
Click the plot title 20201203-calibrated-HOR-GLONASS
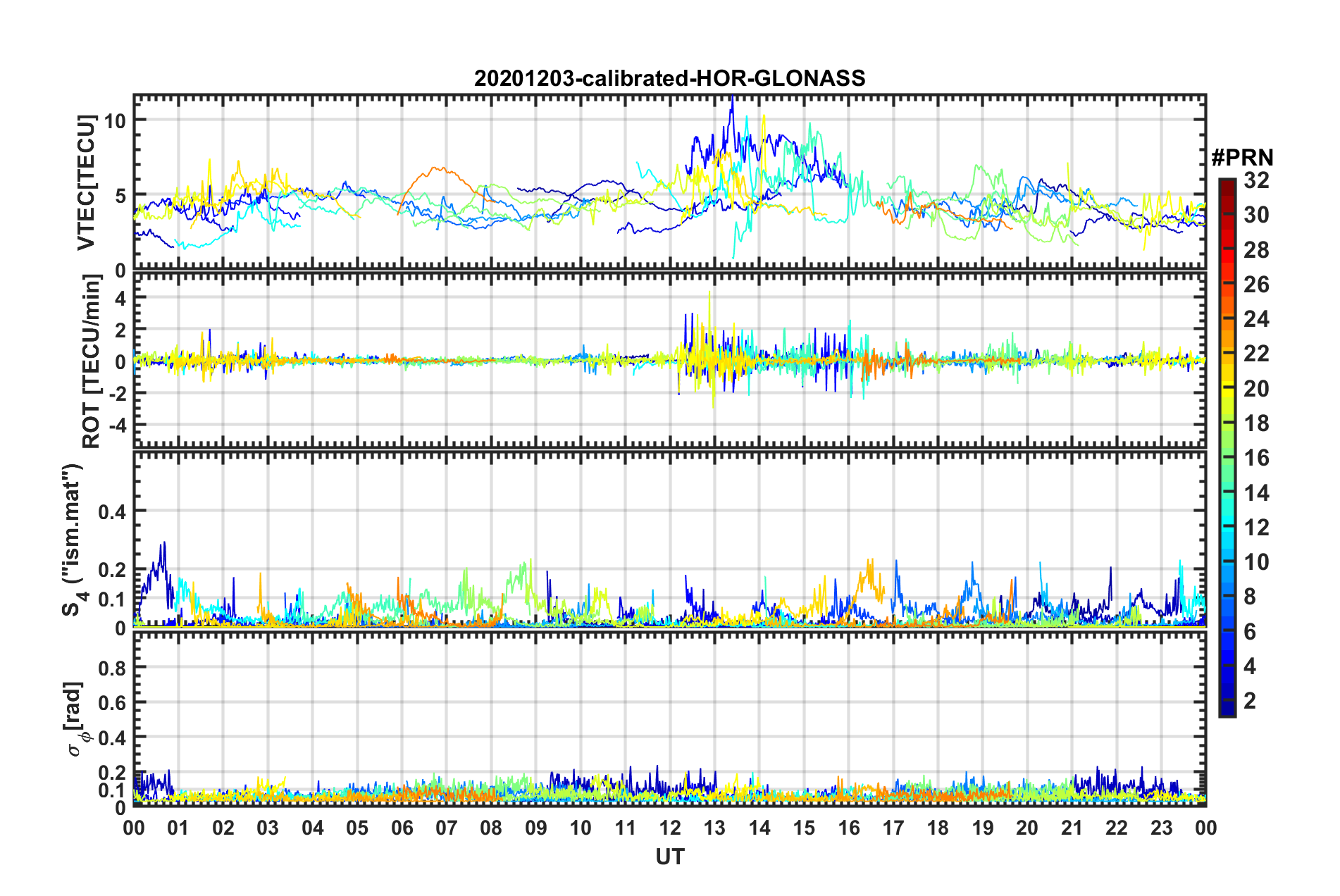tap(669, 78)
